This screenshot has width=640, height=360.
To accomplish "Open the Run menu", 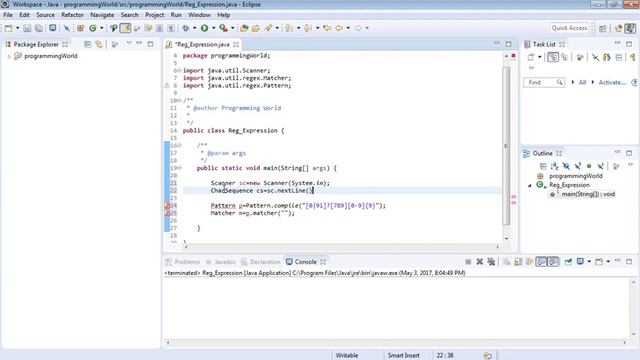I will click(x=176, y=15).
